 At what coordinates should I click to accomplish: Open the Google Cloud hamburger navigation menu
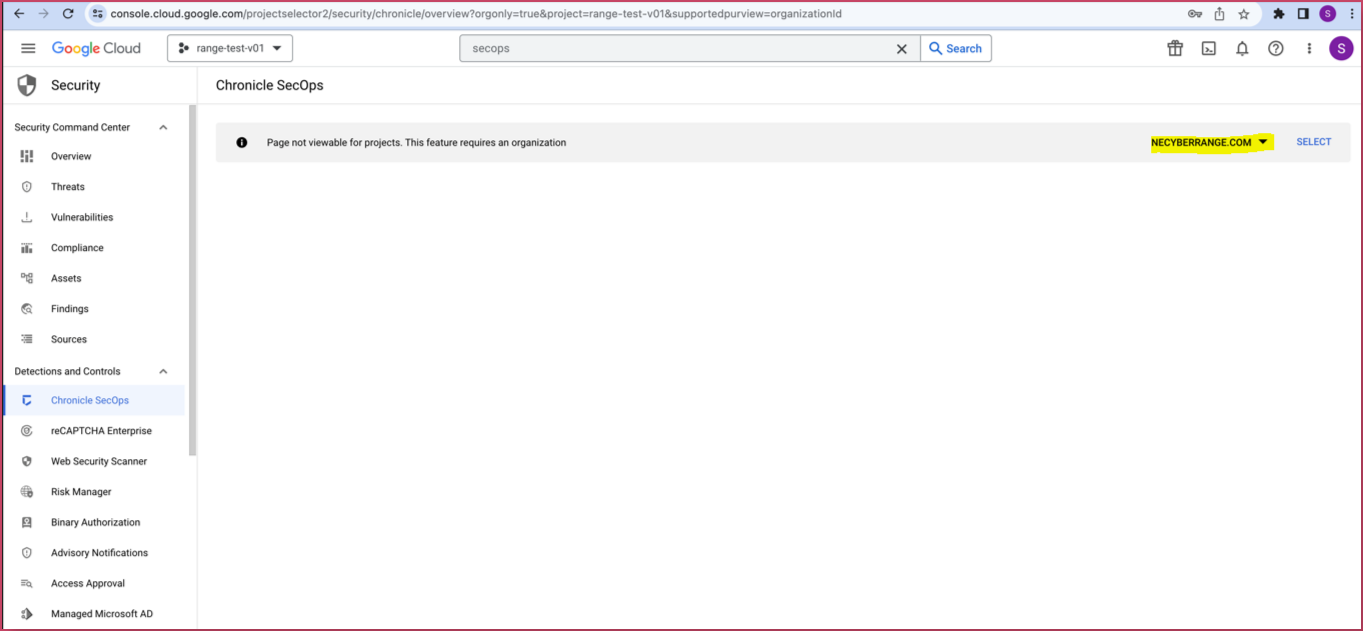point(28,48)
